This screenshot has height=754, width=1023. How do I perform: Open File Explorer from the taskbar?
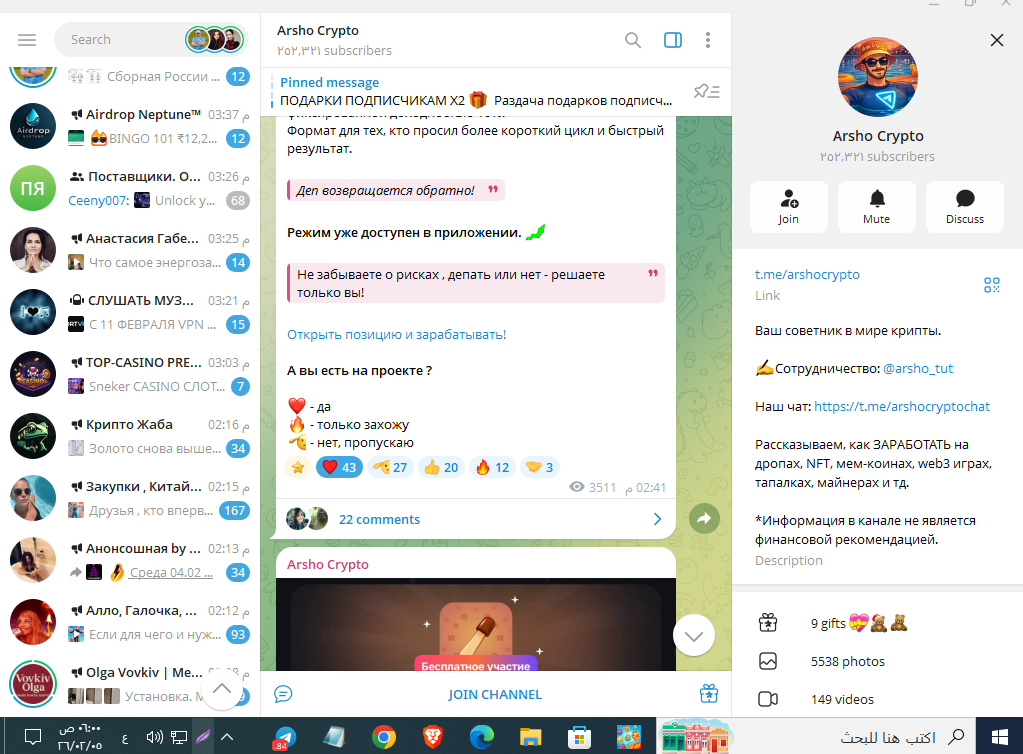point(530,737)
